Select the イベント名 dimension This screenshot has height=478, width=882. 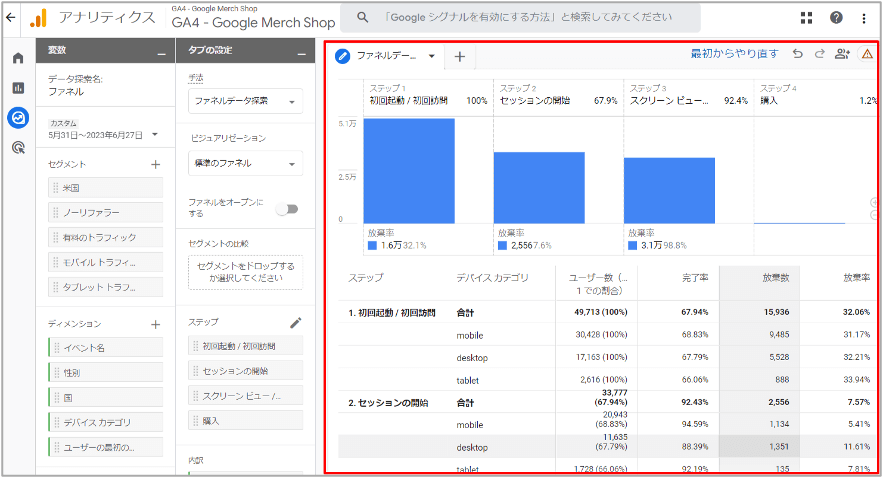(106, 348)
